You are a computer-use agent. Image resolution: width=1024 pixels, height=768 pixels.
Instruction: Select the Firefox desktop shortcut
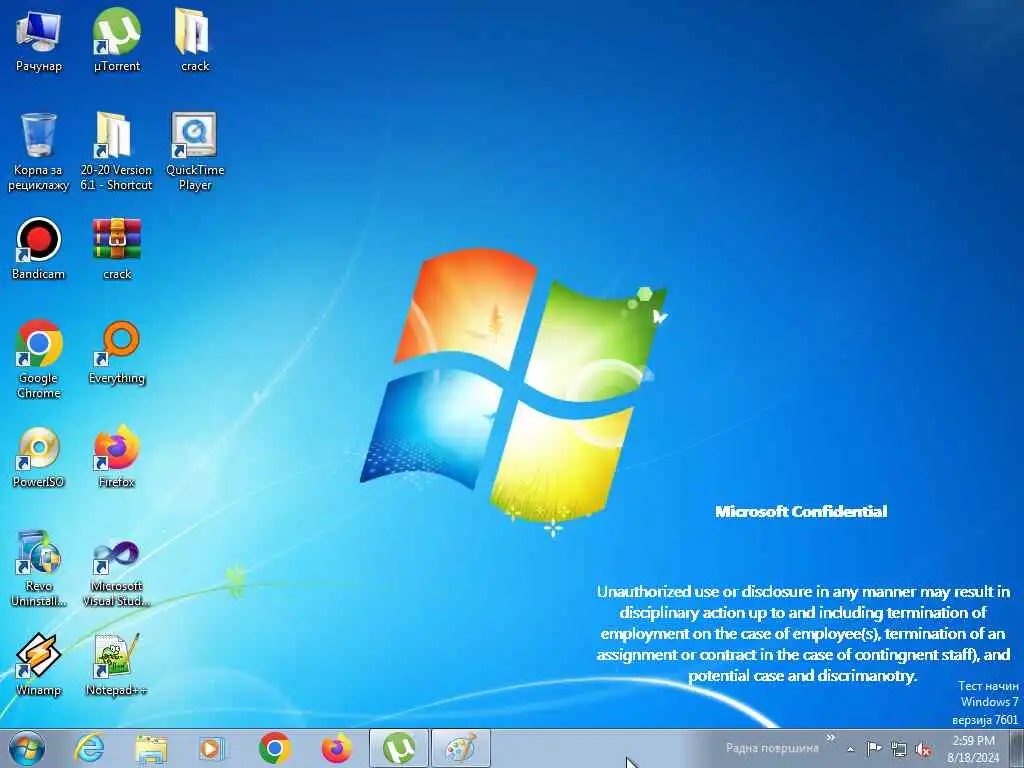coord(117,457)
